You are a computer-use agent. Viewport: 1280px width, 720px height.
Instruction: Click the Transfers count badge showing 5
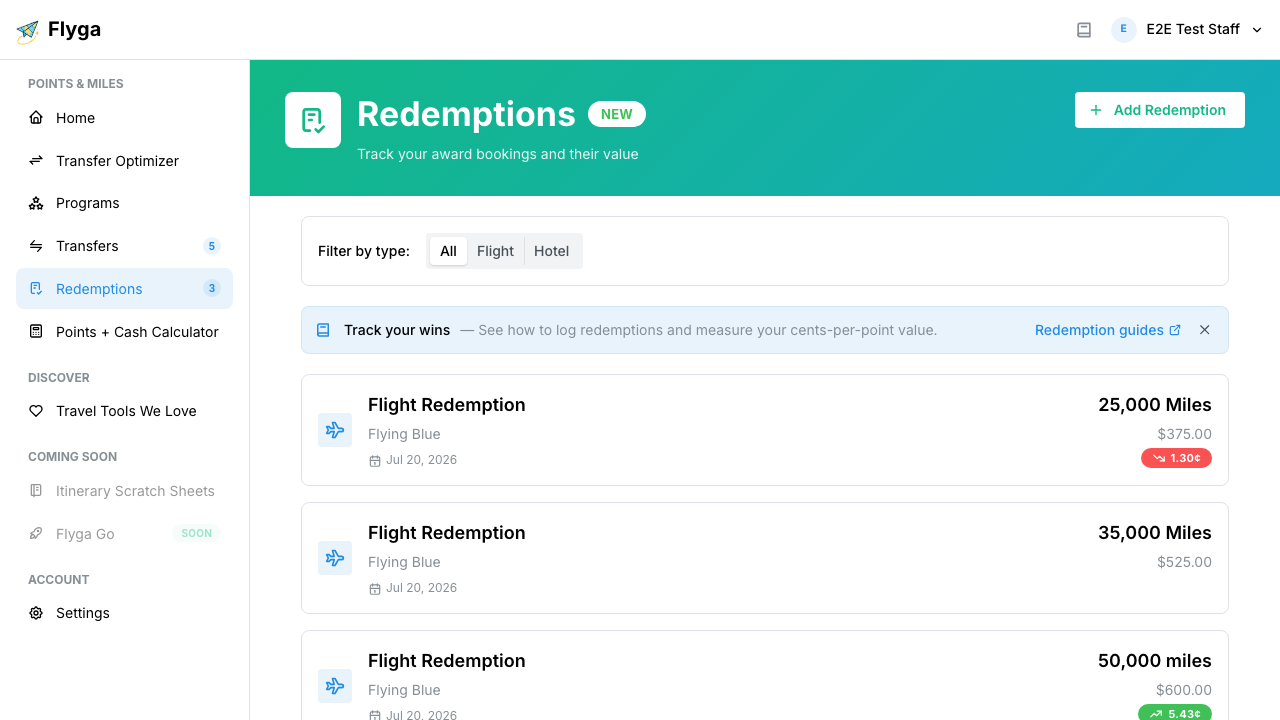click(x=211, y=246)
